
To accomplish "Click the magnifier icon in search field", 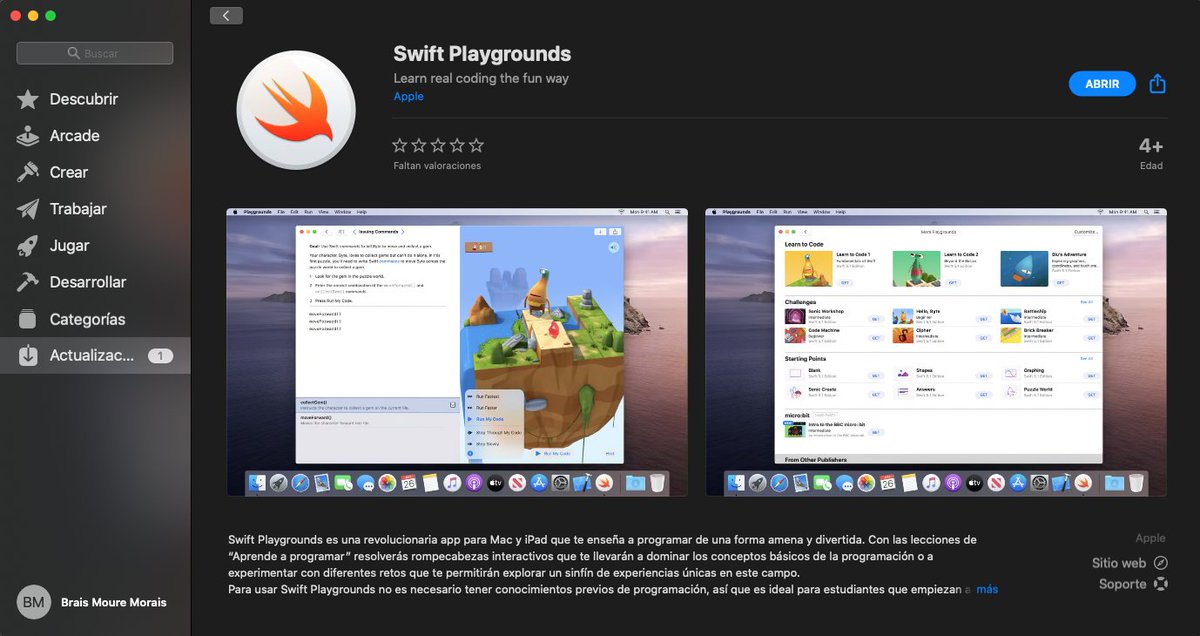I will pyautogui.click(x=74, y=53).
